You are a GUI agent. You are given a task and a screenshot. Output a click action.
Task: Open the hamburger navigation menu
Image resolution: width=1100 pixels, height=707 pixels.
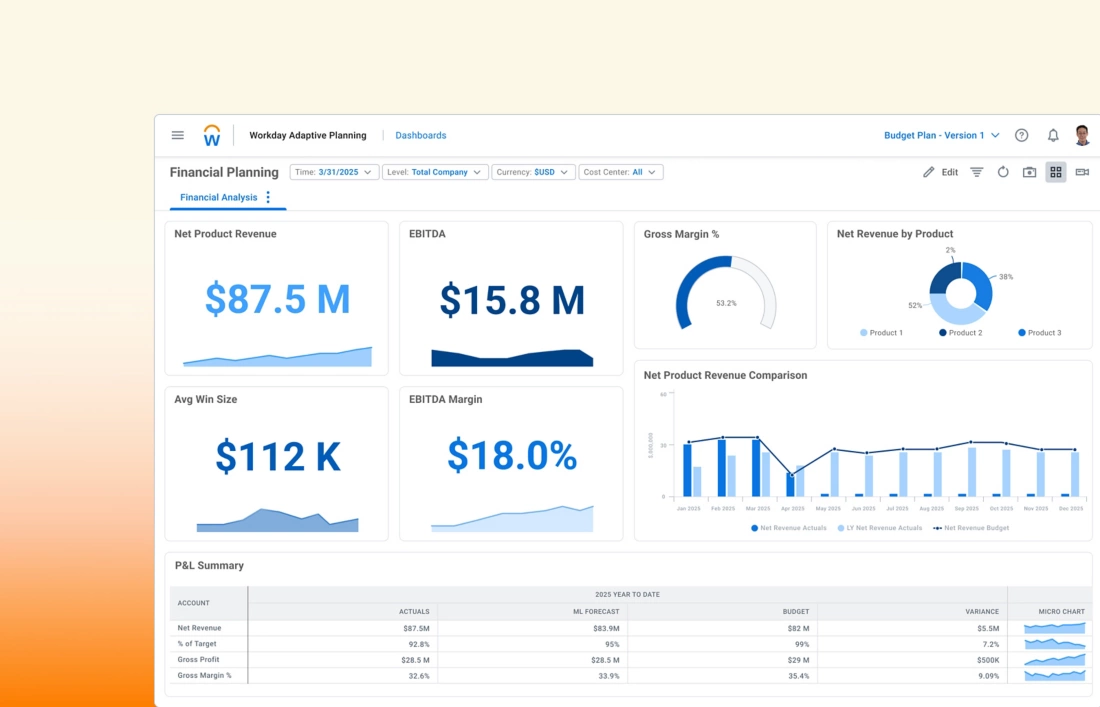tap(177, 135)
